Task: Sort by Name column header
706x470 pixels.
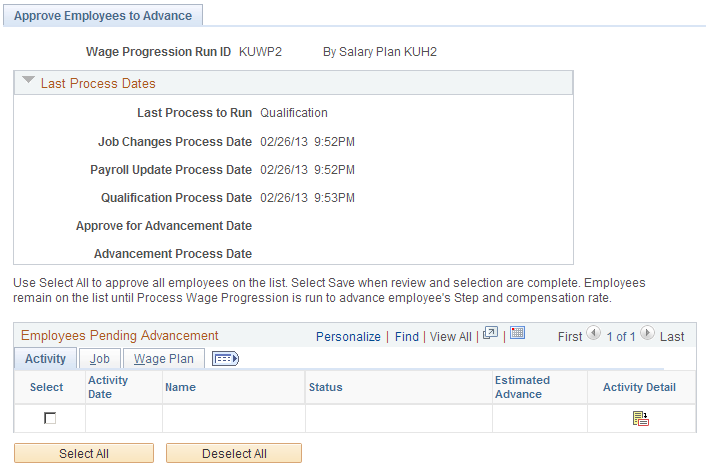Action: click(180, 387)
